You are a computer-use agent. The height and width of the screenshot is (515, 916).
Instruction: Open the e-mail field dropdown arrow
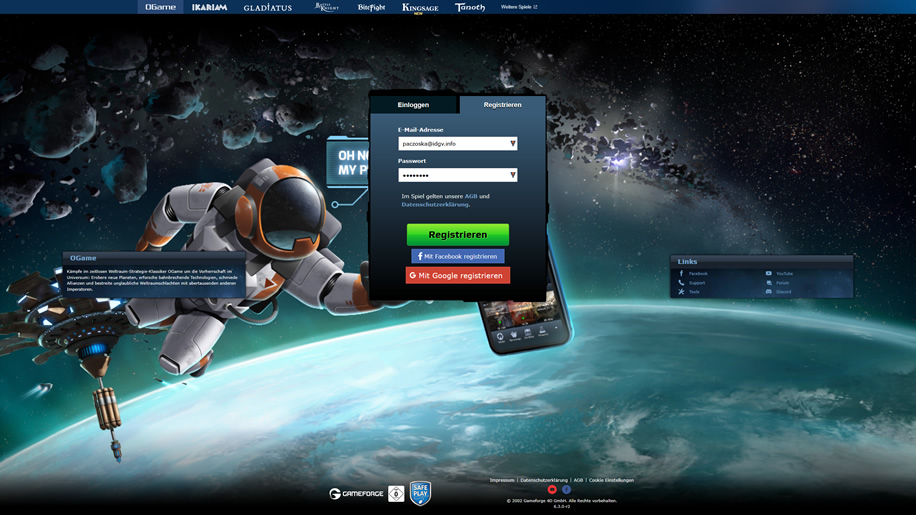[512, 144]
